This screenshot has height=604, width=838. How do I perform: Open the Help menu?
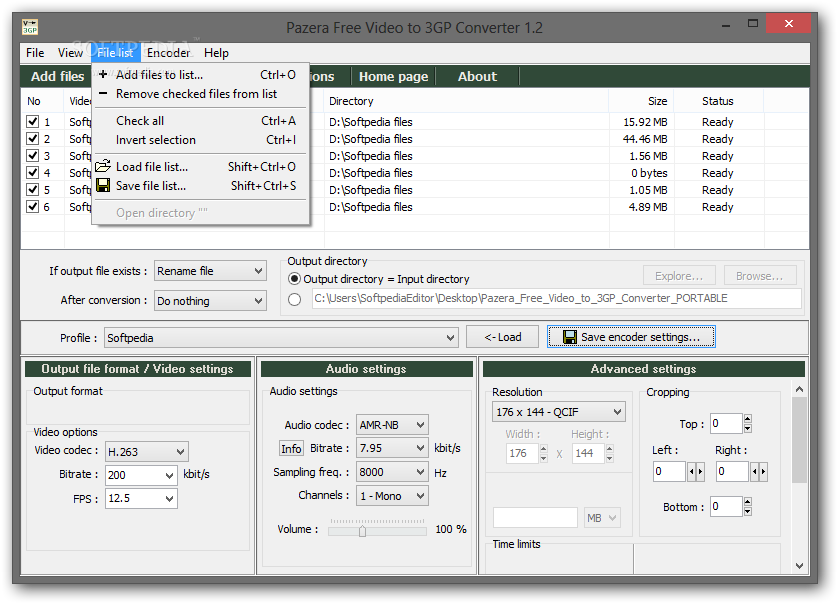(x=216, y=52)
